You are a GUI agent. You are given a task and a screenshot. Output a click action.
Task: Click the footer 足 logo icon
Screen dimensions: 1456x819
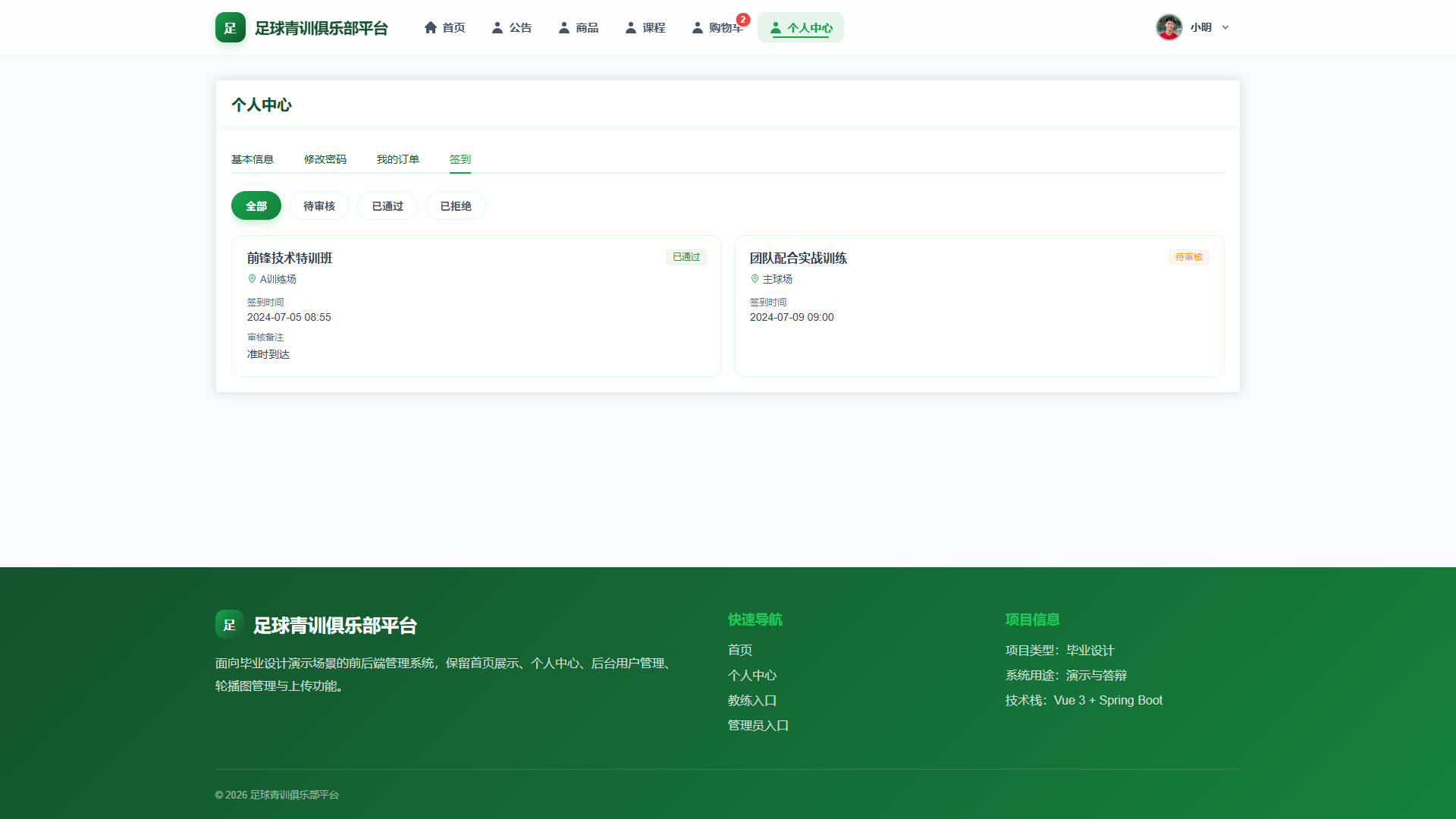click(230, 625)
